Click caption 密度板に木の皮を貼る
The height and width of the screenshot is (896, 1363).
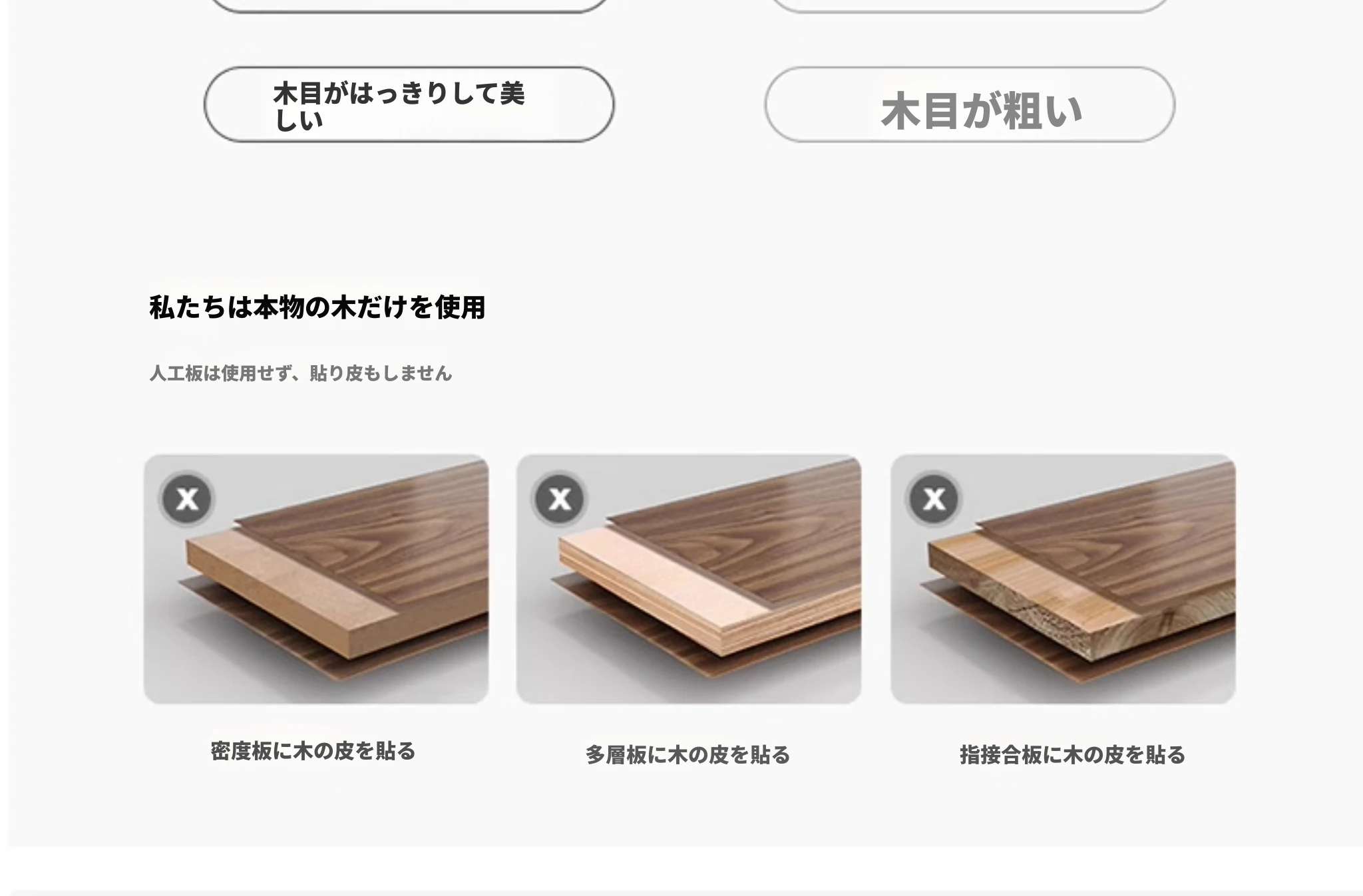pyautogui.click(x=313, y=751)
